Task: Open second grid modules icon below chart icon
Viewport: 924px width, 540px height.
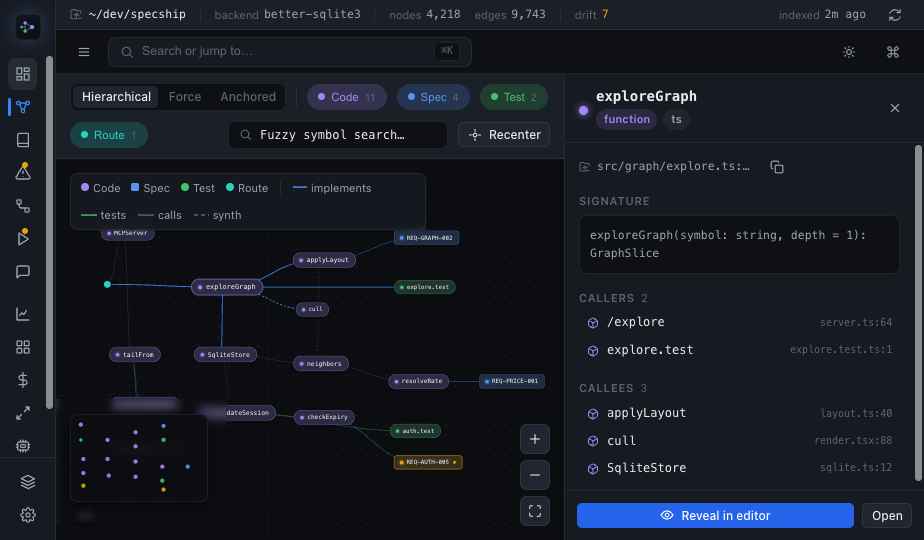Action: pos(23,347)
